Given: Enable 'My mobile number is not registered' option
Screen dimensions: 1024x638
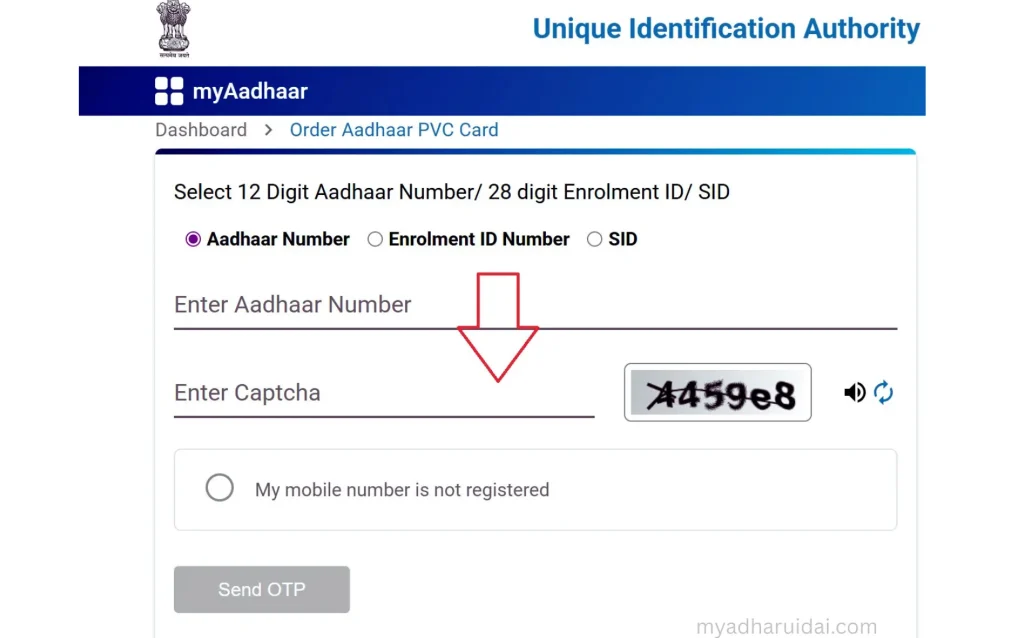Looking at the screenshot, I should [x=219, y=487].
